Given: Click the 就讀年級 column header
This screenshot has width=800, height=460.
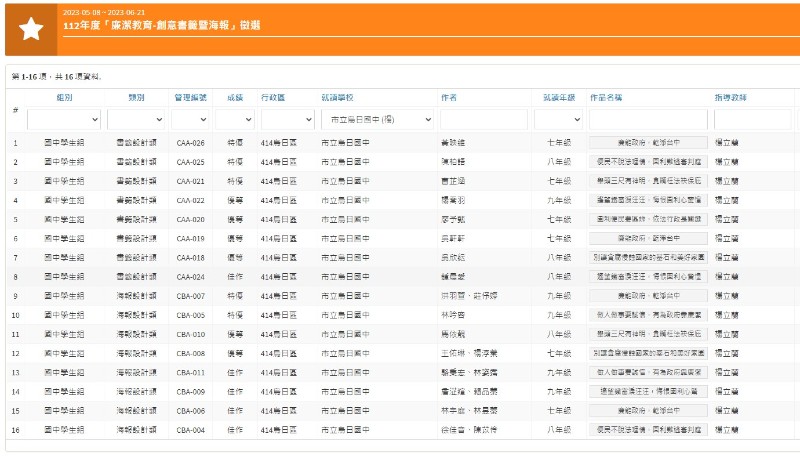Looking at the screenshot, I should [x=558, y=98].
